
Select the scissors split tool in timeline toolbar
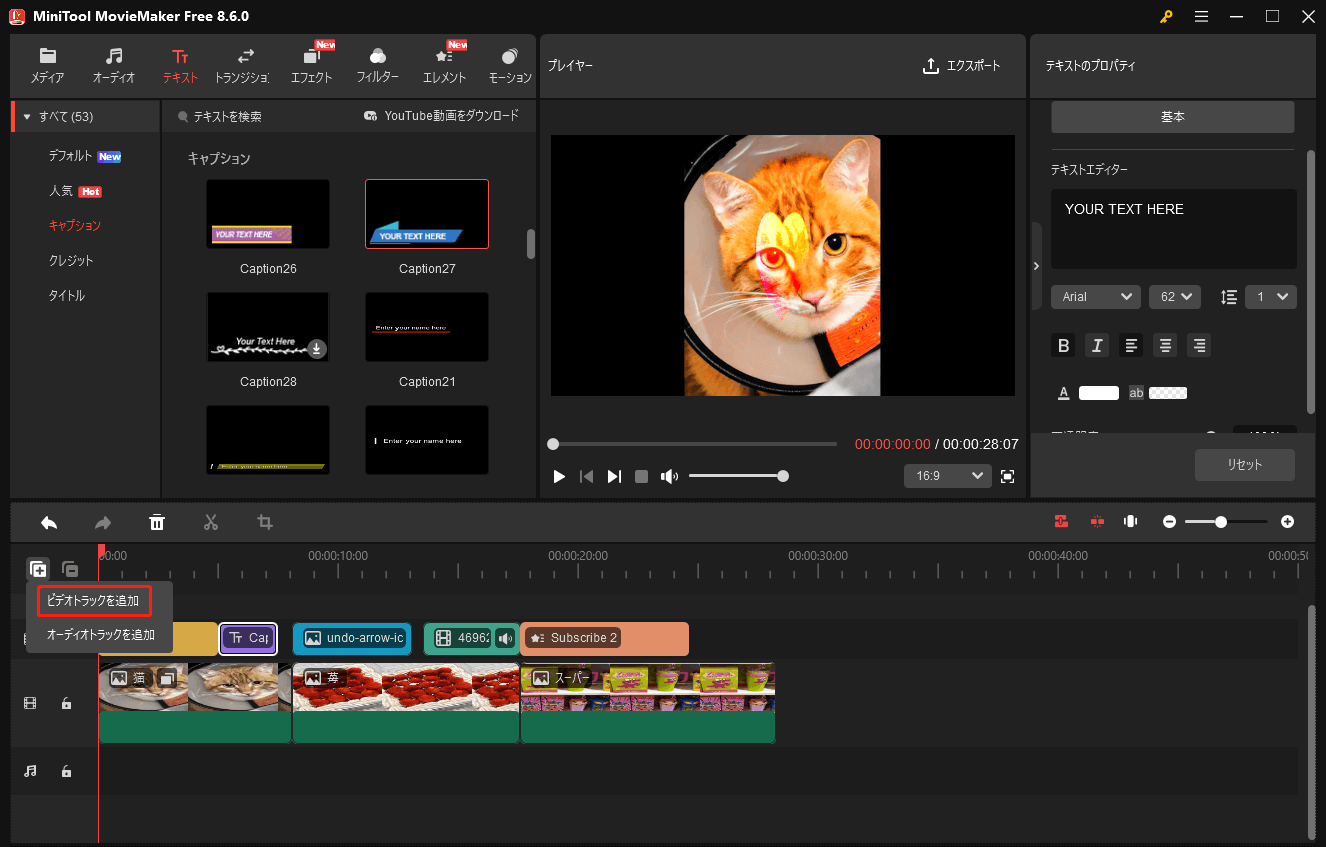click(211, 521)
